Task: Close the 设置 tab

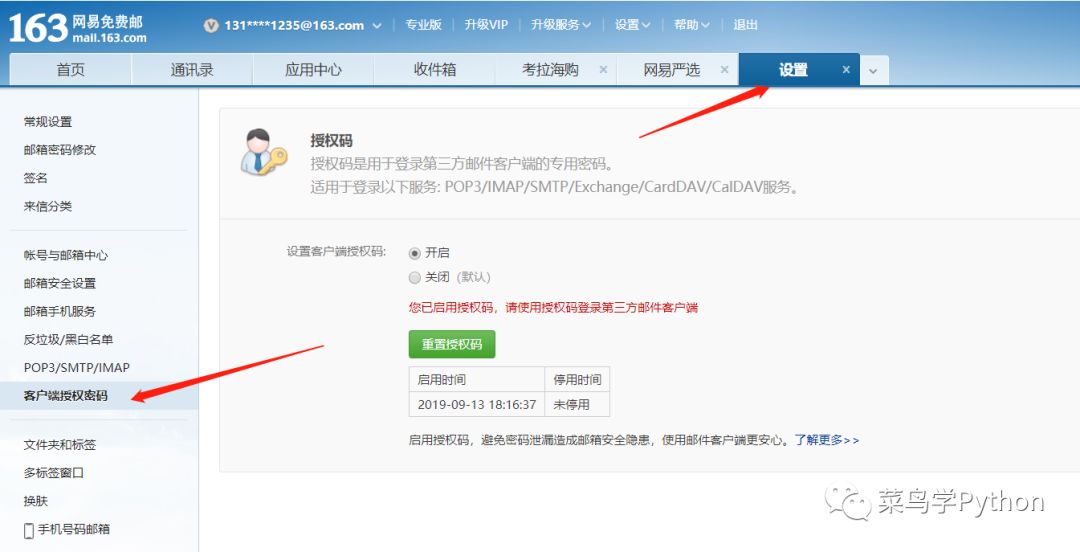Action: click(846, 70)
